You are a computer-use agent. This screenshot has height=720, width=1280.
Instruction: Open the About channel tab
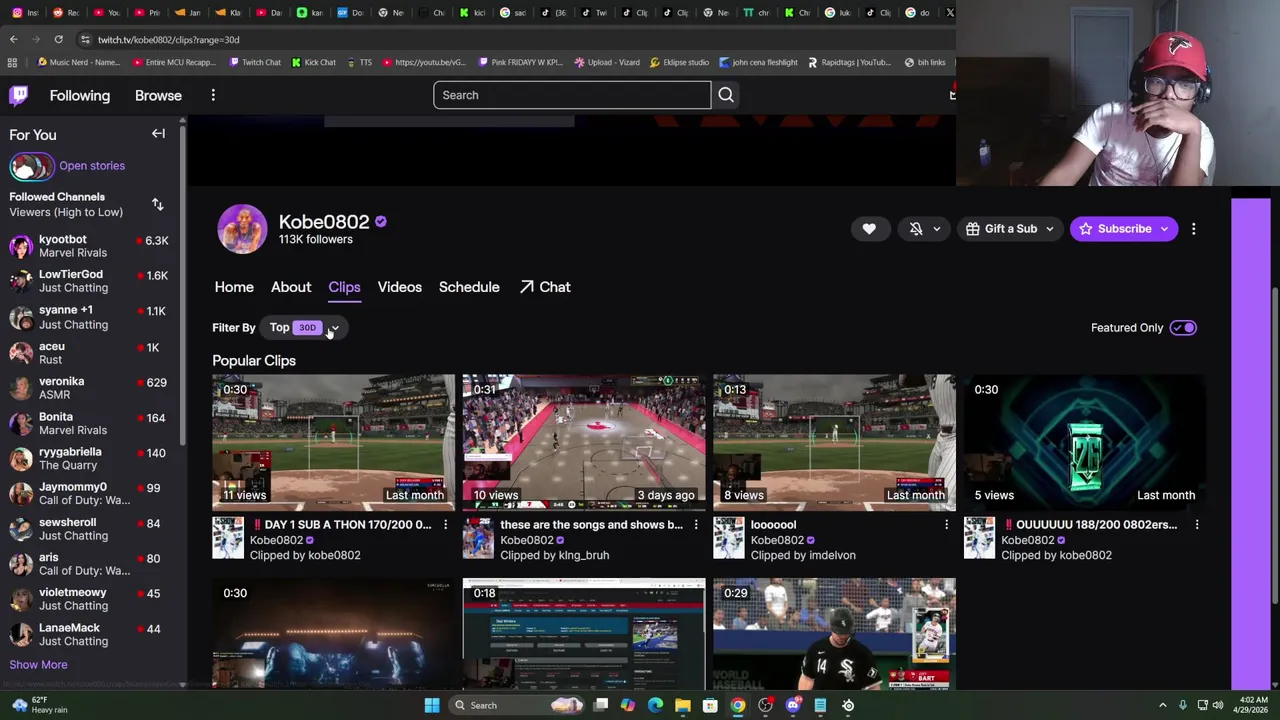coord(291,287)
